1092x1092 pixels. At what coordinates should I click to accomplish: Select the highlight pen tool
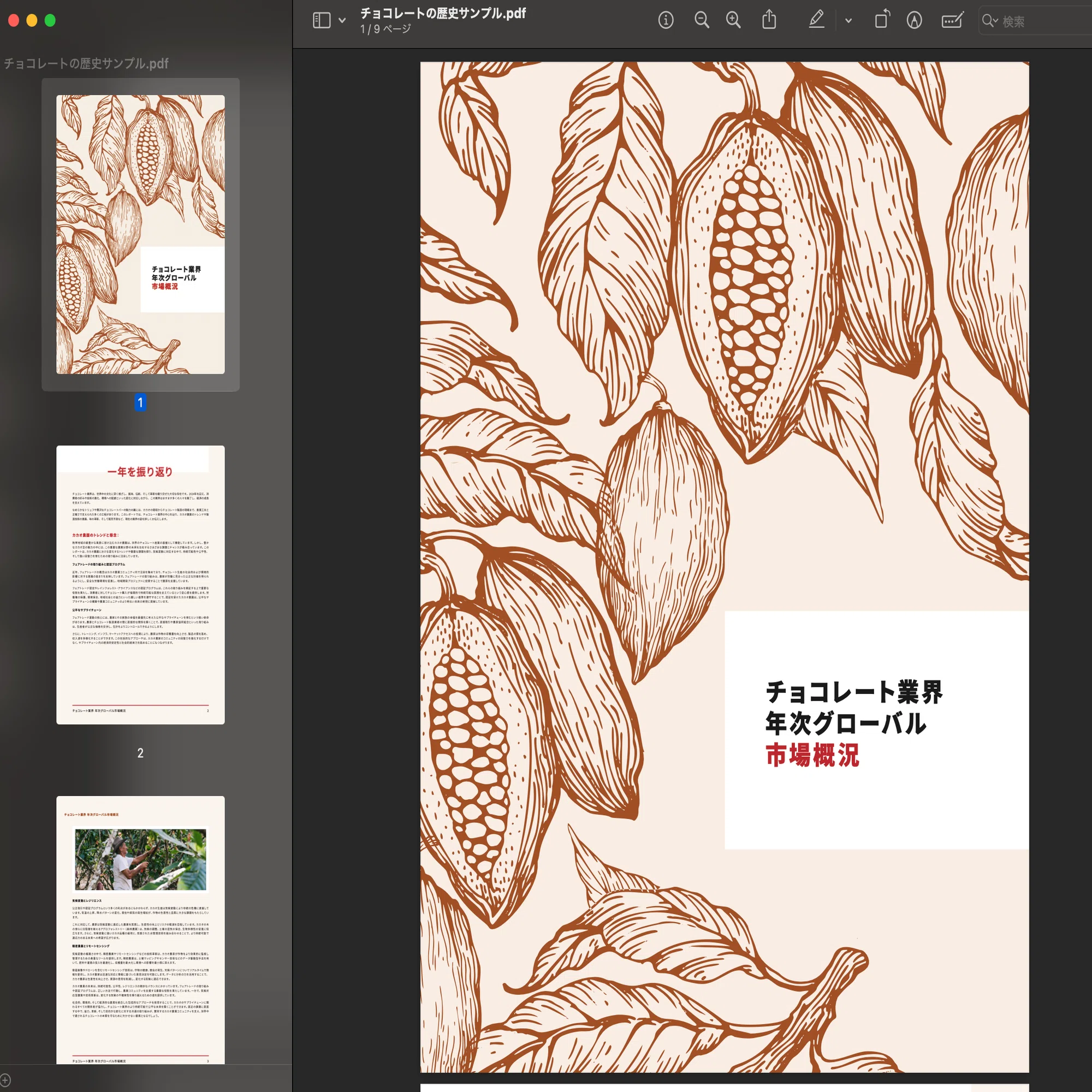pyautogui.click(x=816, y=20)
